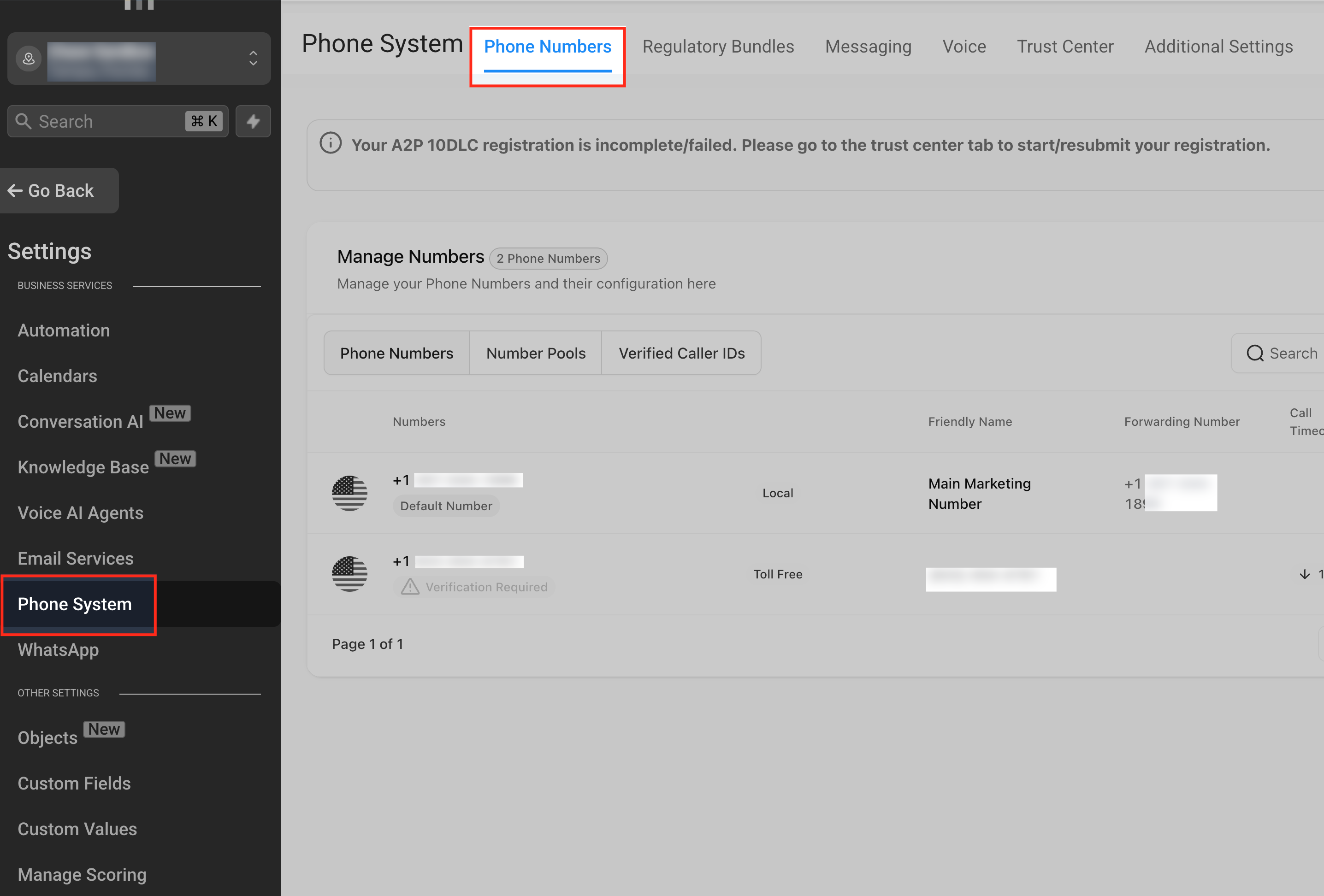
Task: Expand the account switcher chevrons
Action: (x=254, y=59)
